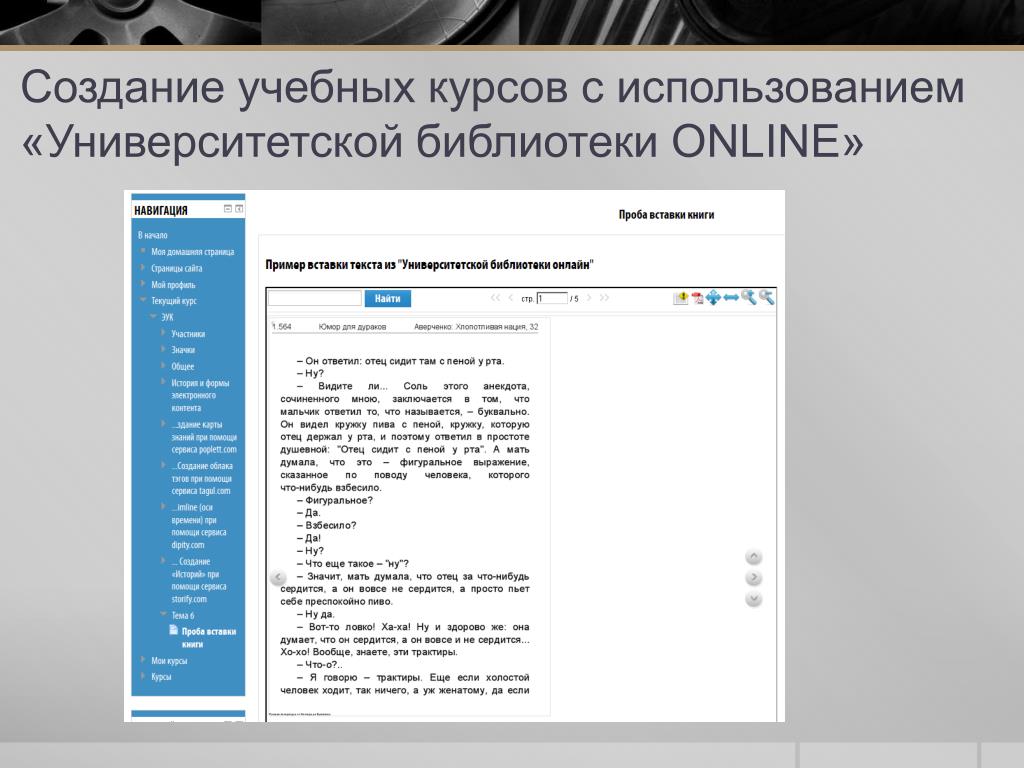The width and height of the screenshot is (1024, 768).
Task: Expand the Мой профиль tree node
Action: point(143,283)
